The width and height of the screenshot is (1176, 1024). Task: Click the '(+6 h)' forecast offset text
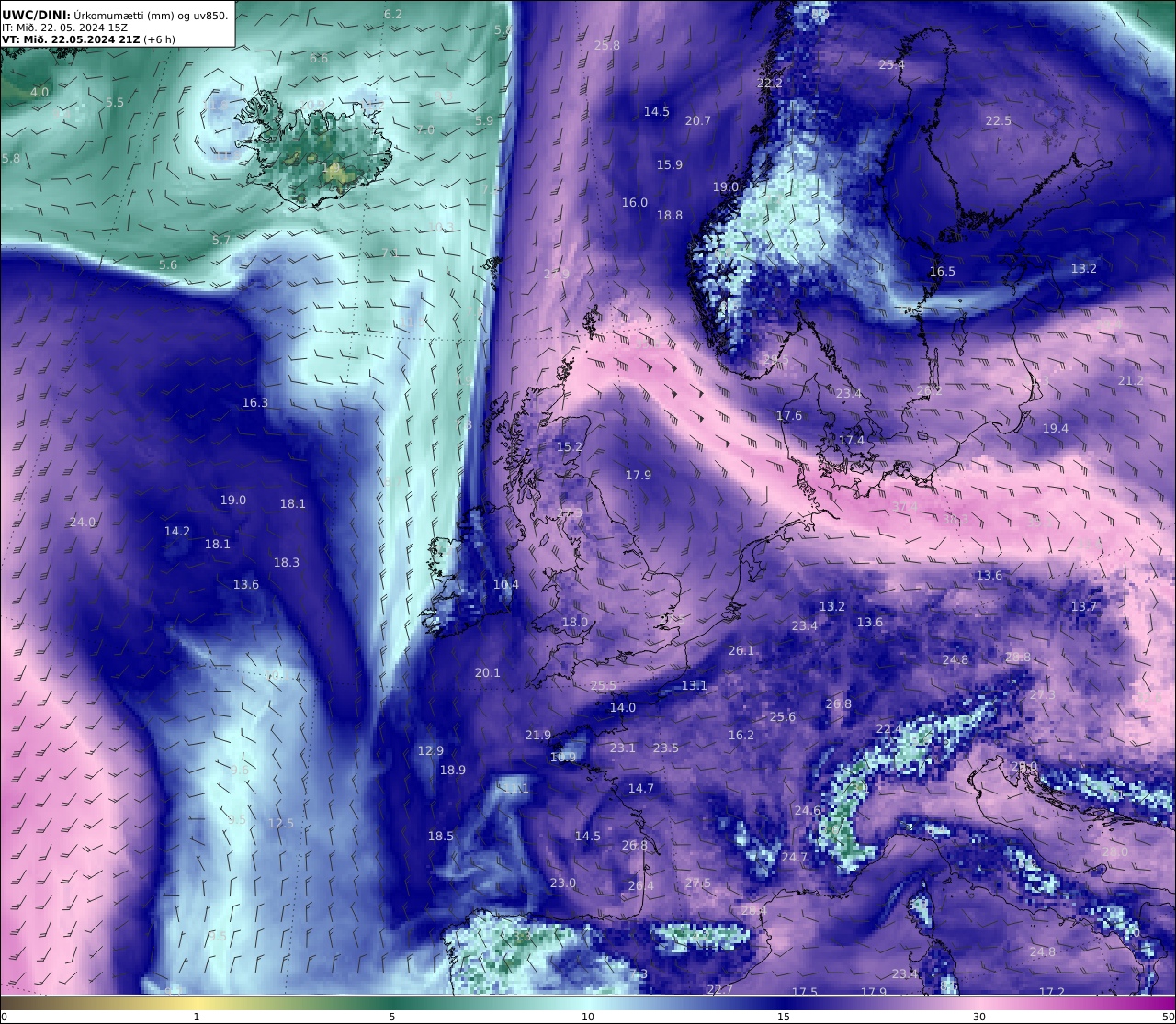160,39
